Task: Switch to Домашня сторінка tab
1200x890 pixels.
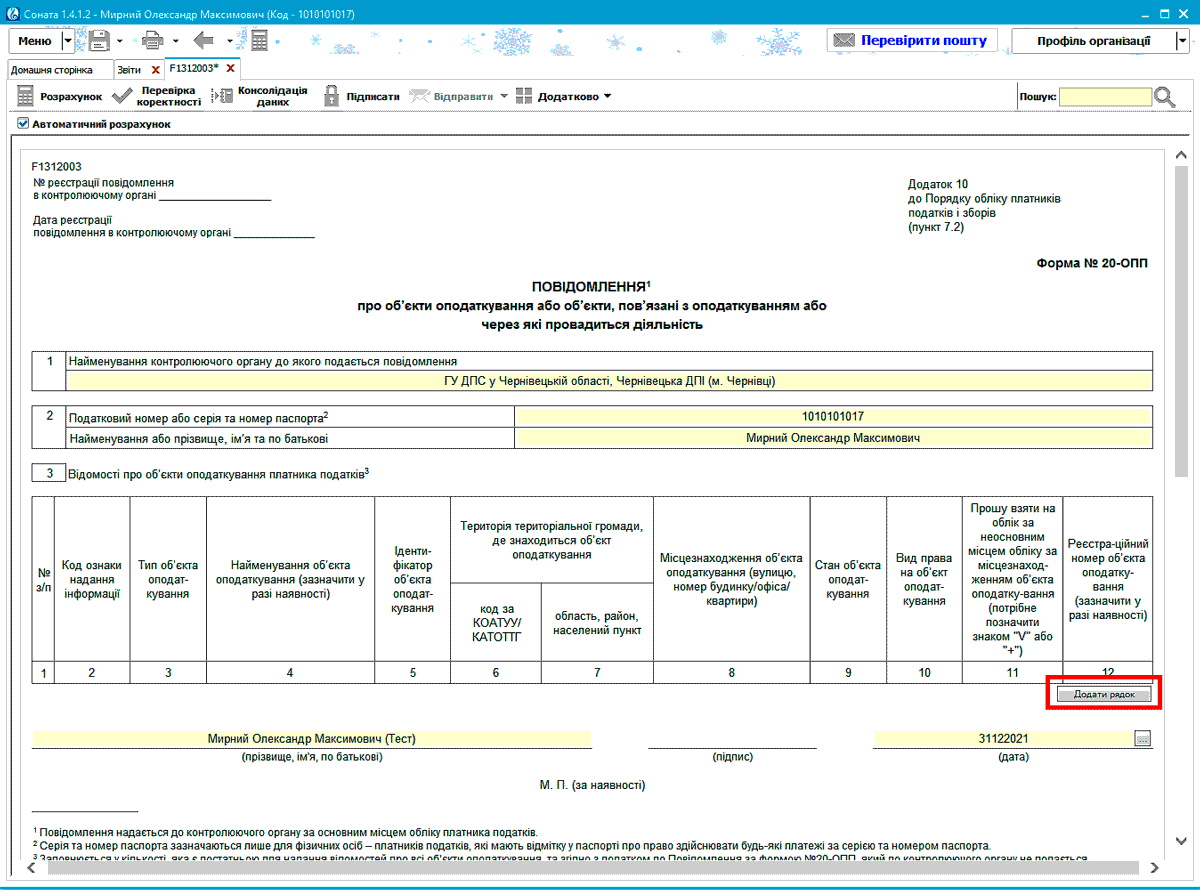Action: tap(51, 70)
